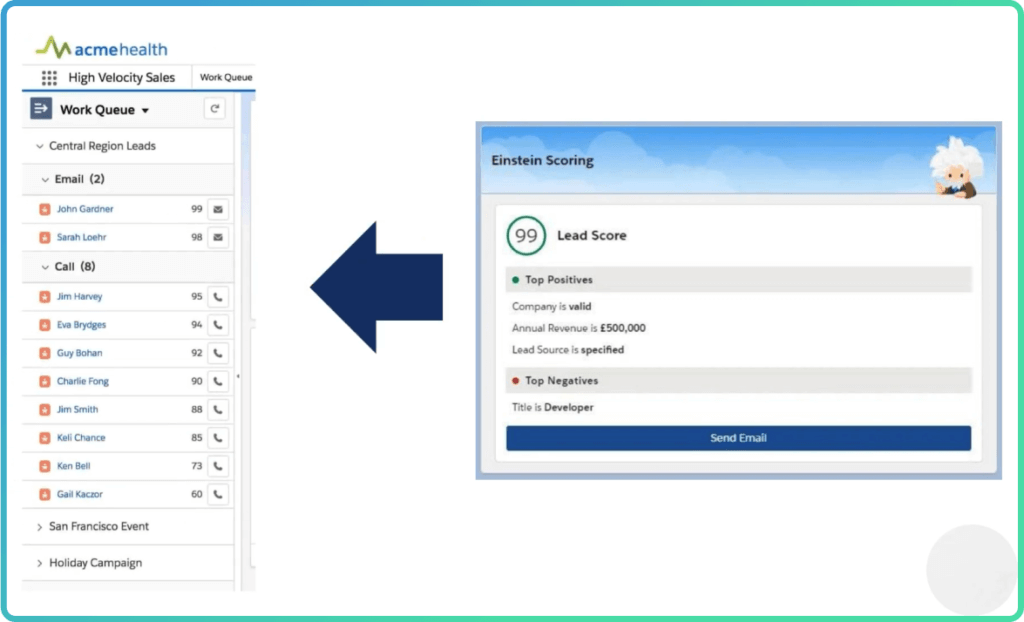Click call icon for Jim Smith
The image size is (1024, 622).
pyautogui.click(x=218, y=410)
